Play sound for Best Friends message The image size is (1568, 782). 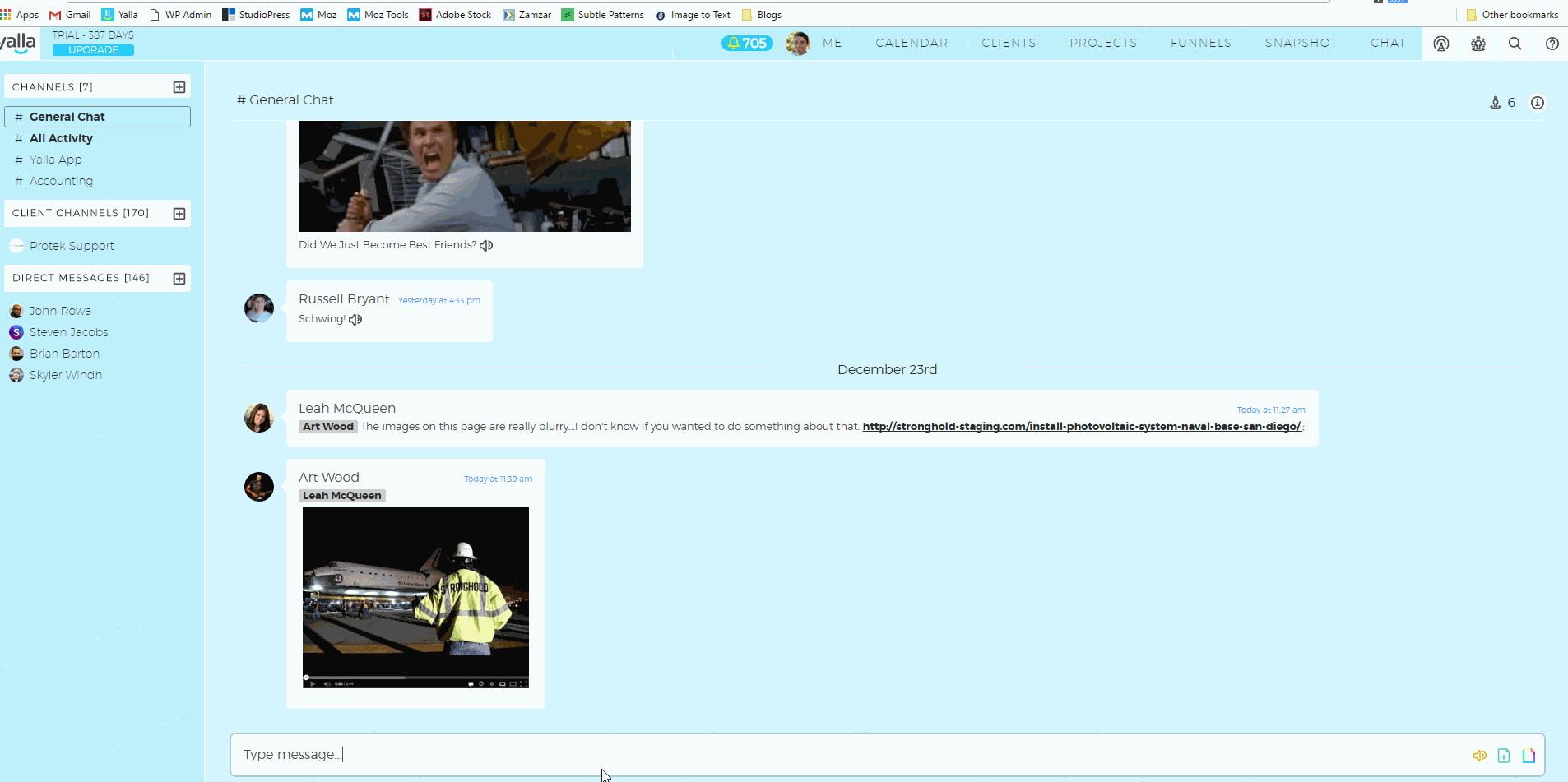pyautogui.click(x=486, y=245)
